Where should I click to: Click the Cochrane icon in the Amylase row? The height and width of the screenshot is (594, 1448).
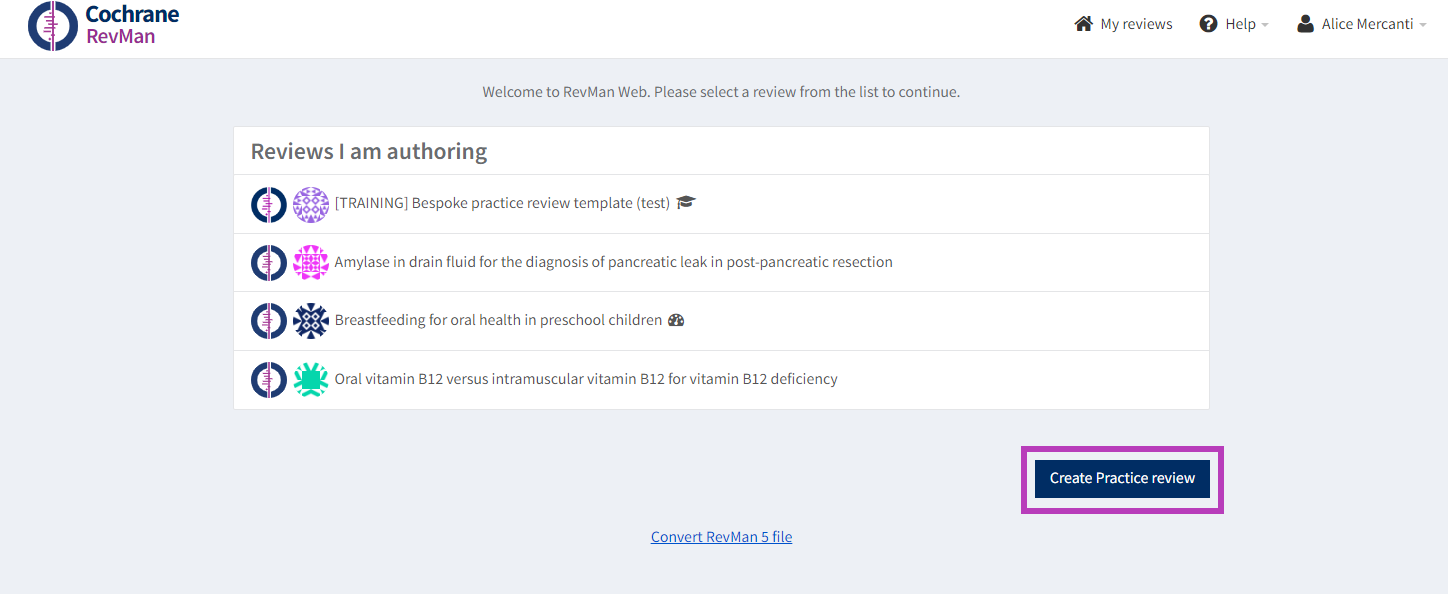(x=268, y=263)
